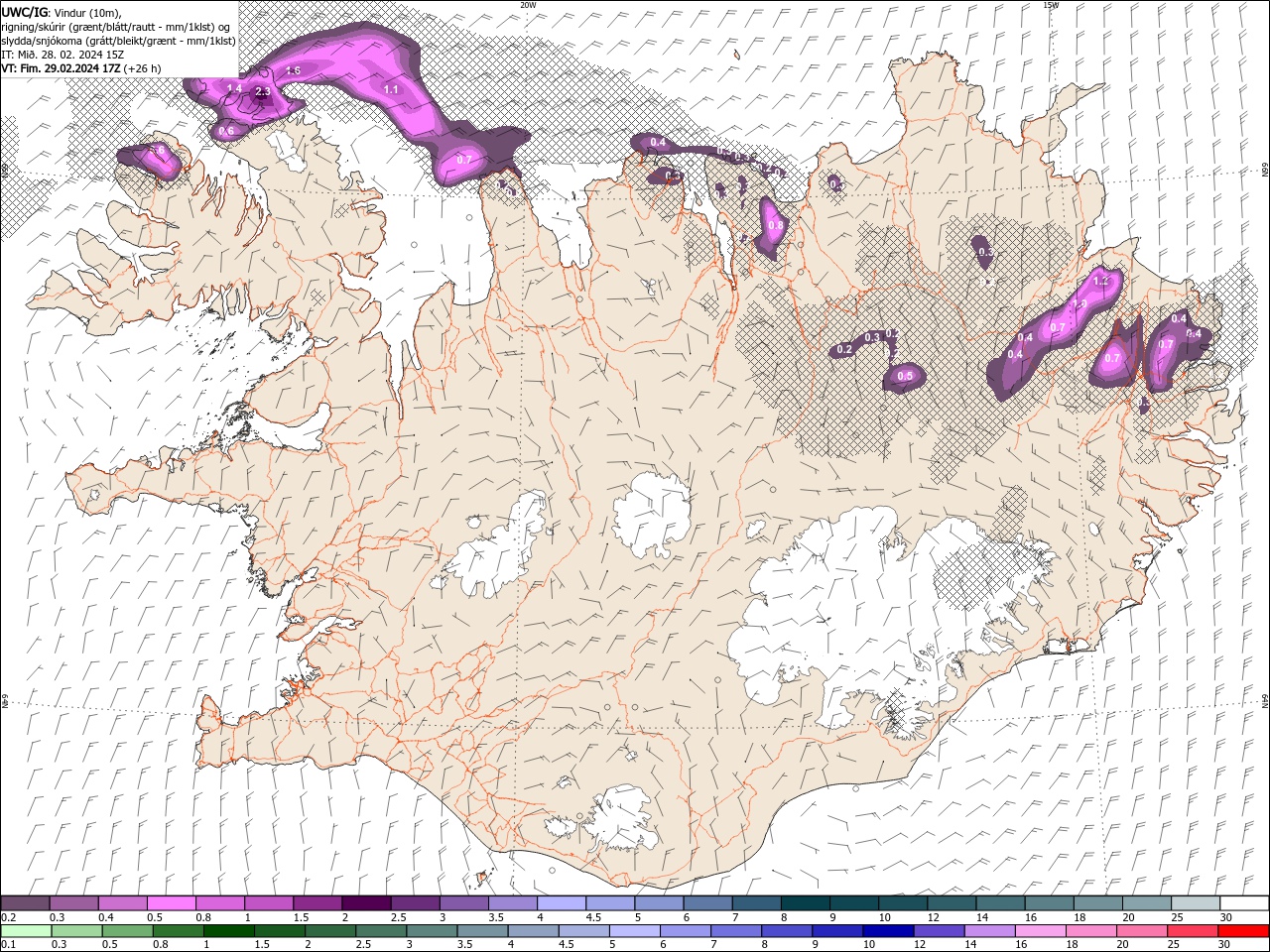Click the darkest purple 2 swatch on snow scale
Image resolution: width=1270 pixels, height=952 pixels.
366,903
